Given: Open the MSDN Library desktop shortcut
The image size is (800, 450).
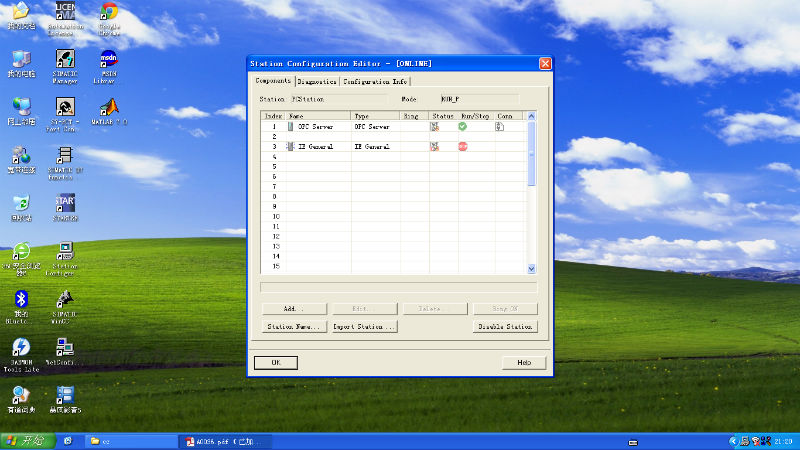Looking at the screenshot, I should click(108, 66).
